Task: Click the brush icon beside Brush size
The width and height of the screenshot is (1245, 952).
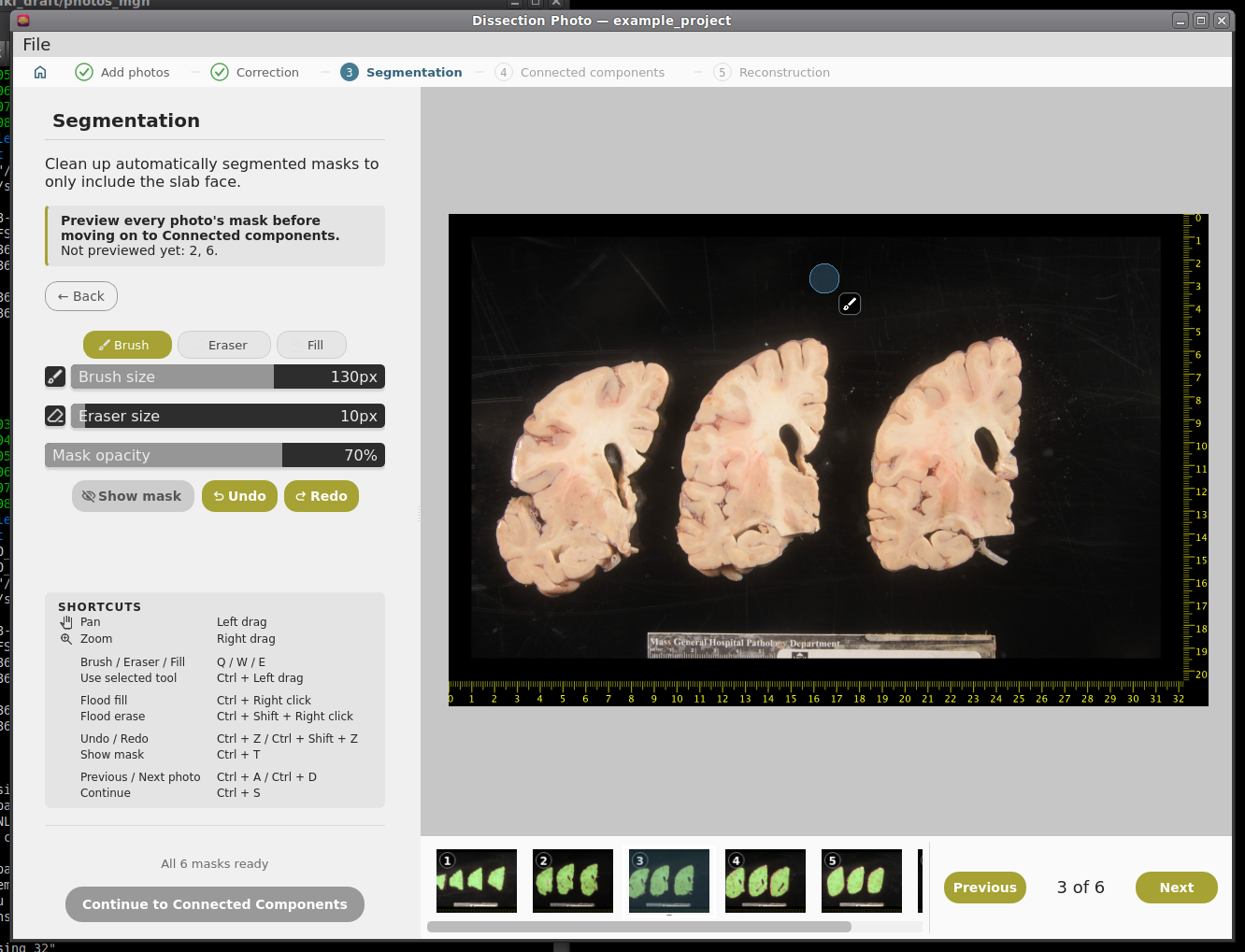Action: pos(55,377)
